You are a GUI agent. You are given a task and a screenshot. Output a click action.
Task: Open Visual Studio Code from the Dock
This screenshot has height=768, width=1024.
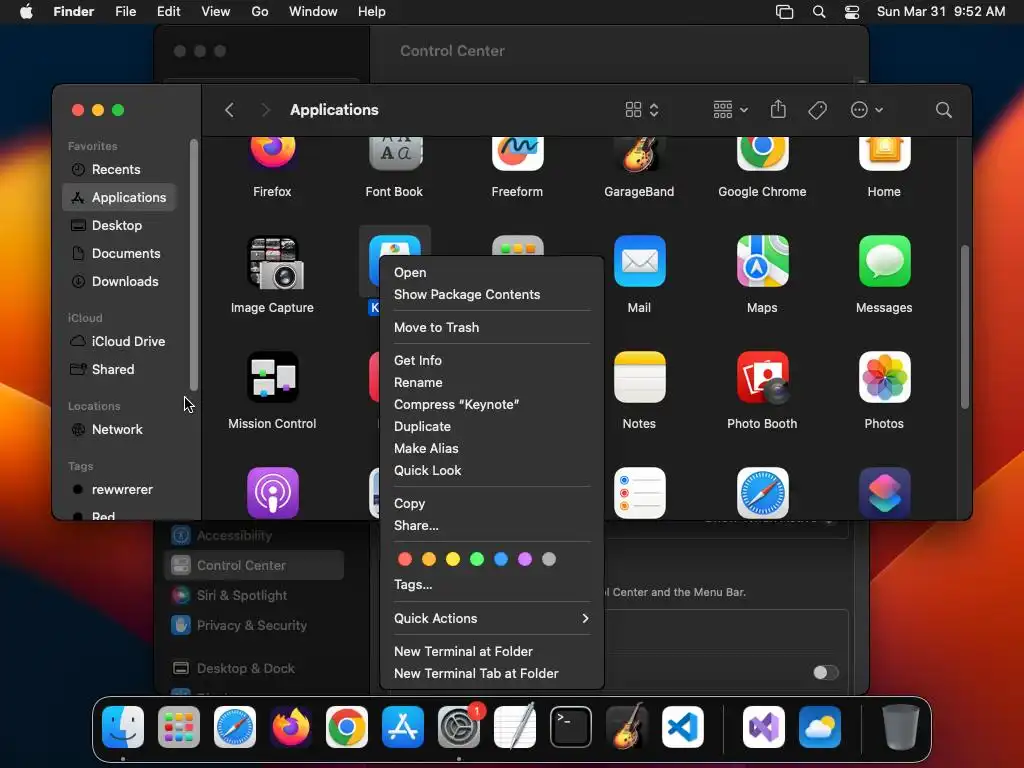(x=682, y=727)
